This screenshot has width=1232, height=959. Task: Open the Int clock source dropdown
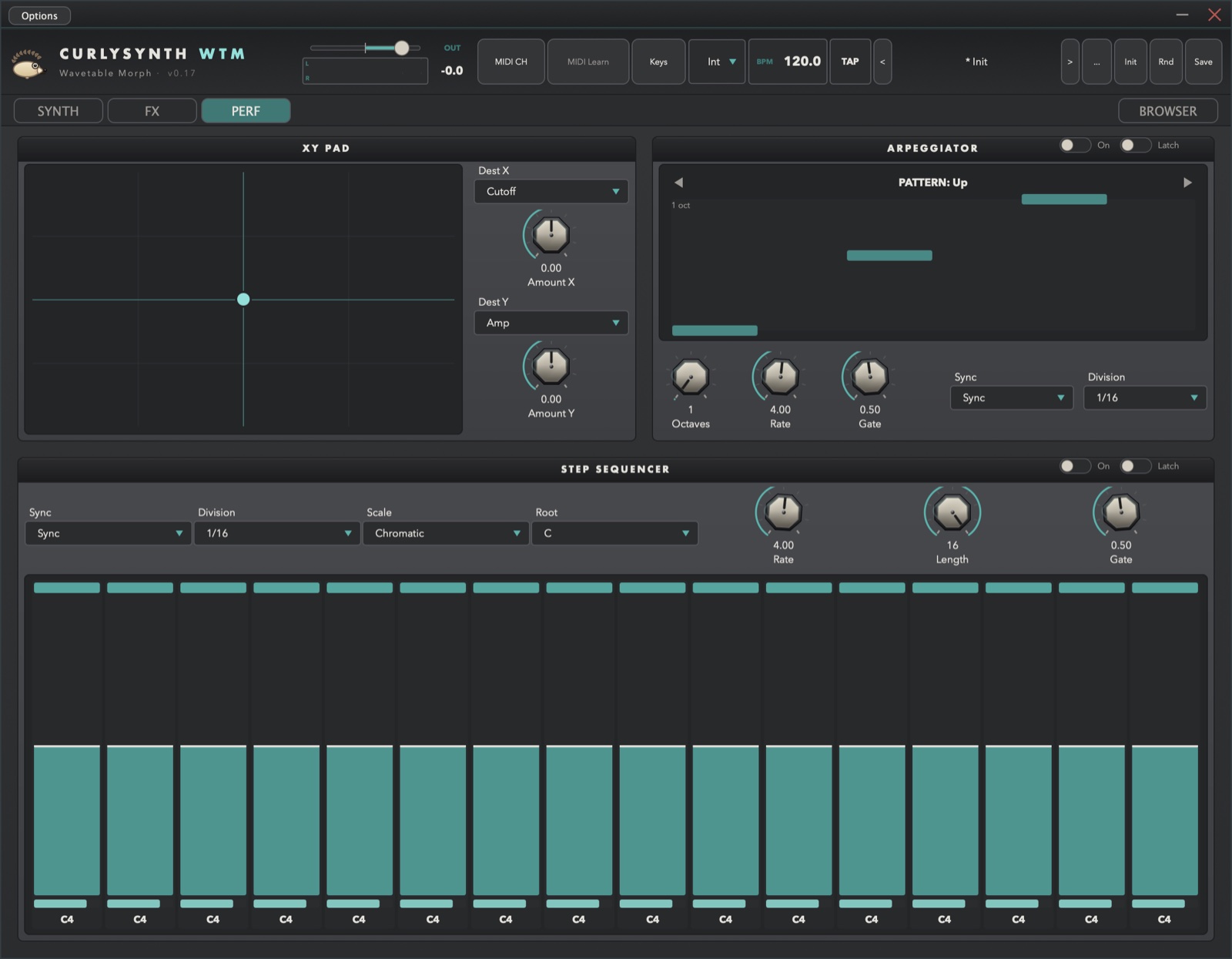tap(717, 62)
